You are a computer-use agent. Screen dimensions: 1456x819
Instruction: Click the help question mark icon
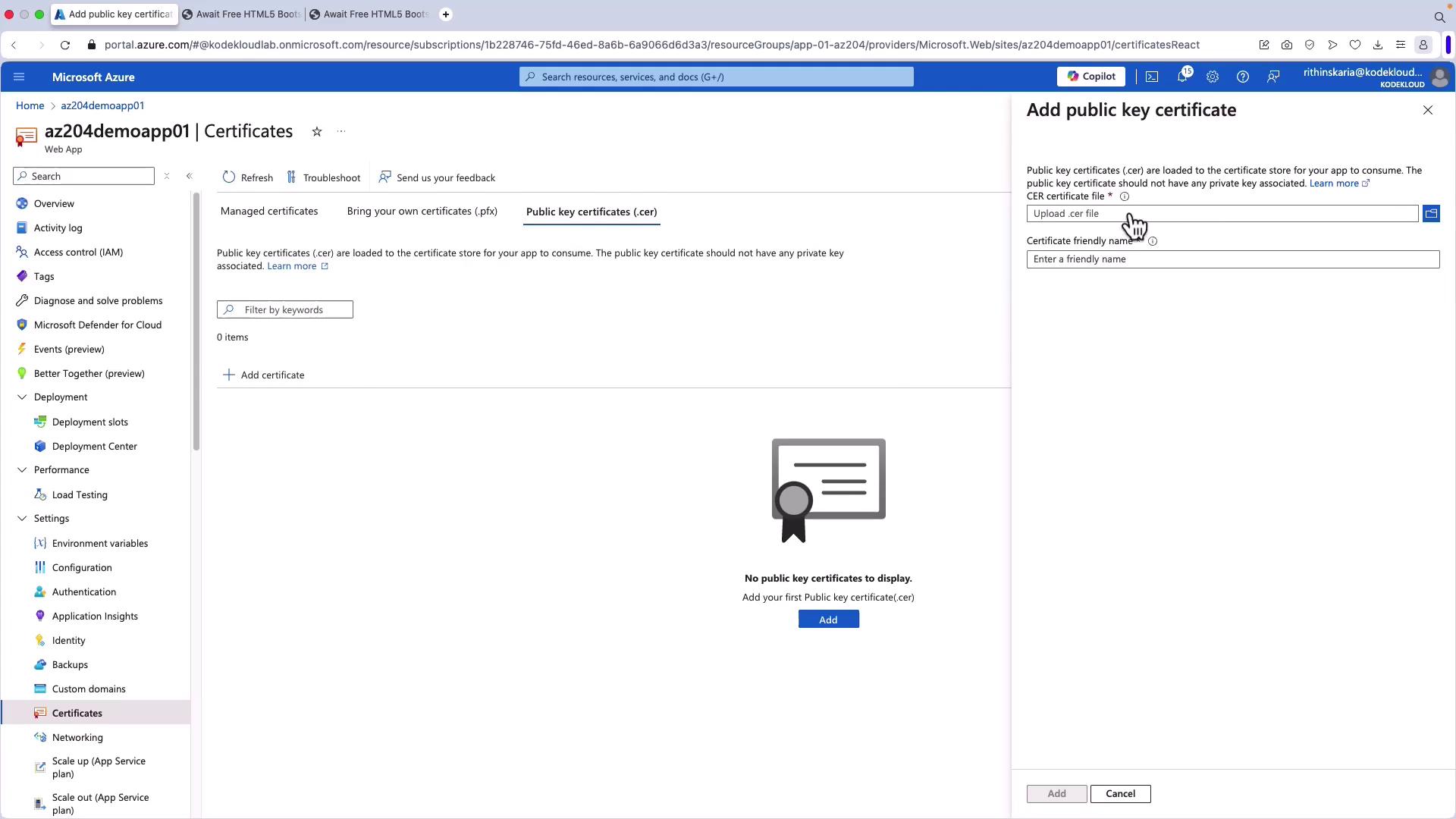(x=1243, y=77)
